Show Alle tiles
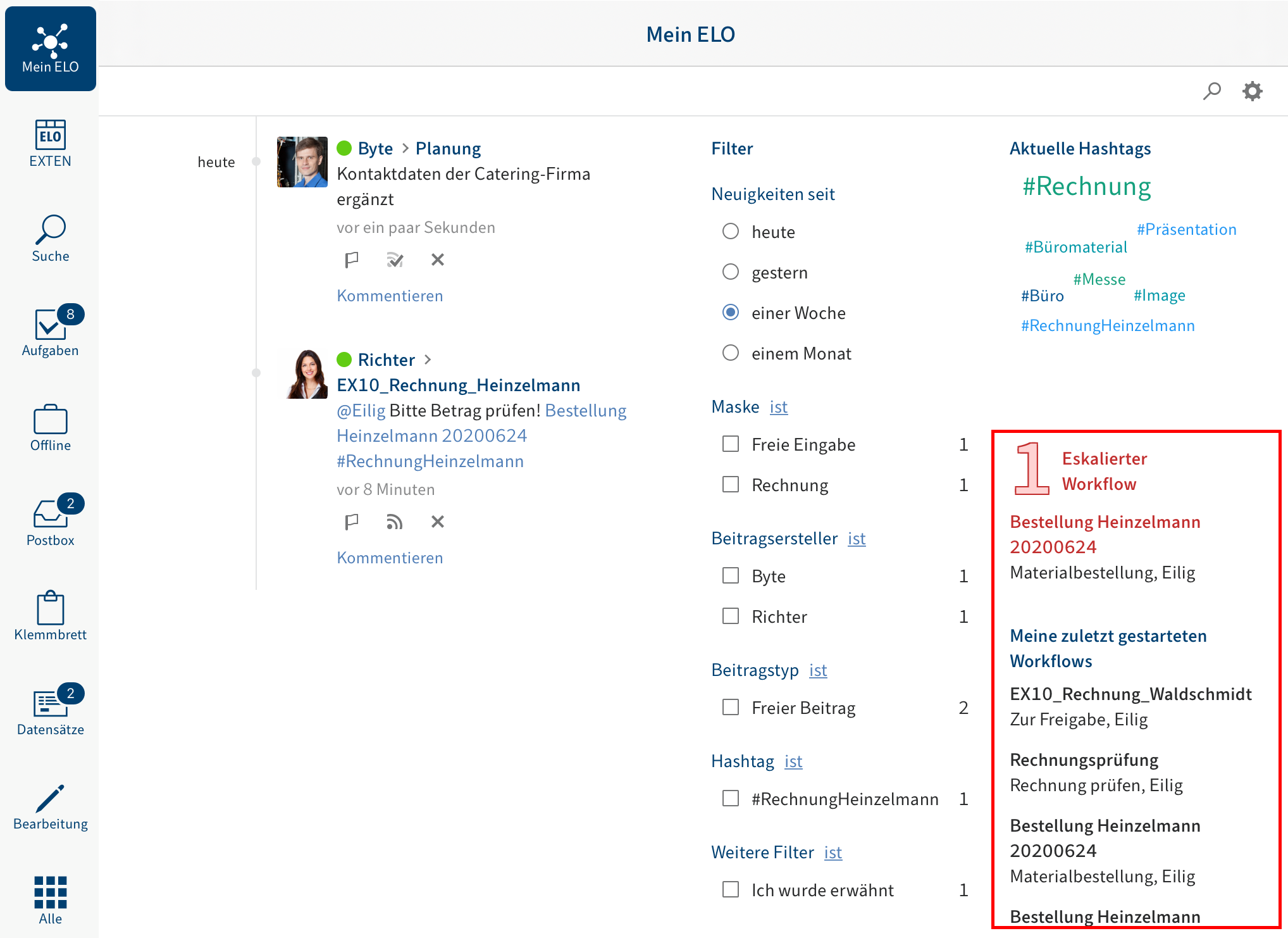The height and width of the screenshot is (938, 1288). pyautogui.click(x=51, y=901)
